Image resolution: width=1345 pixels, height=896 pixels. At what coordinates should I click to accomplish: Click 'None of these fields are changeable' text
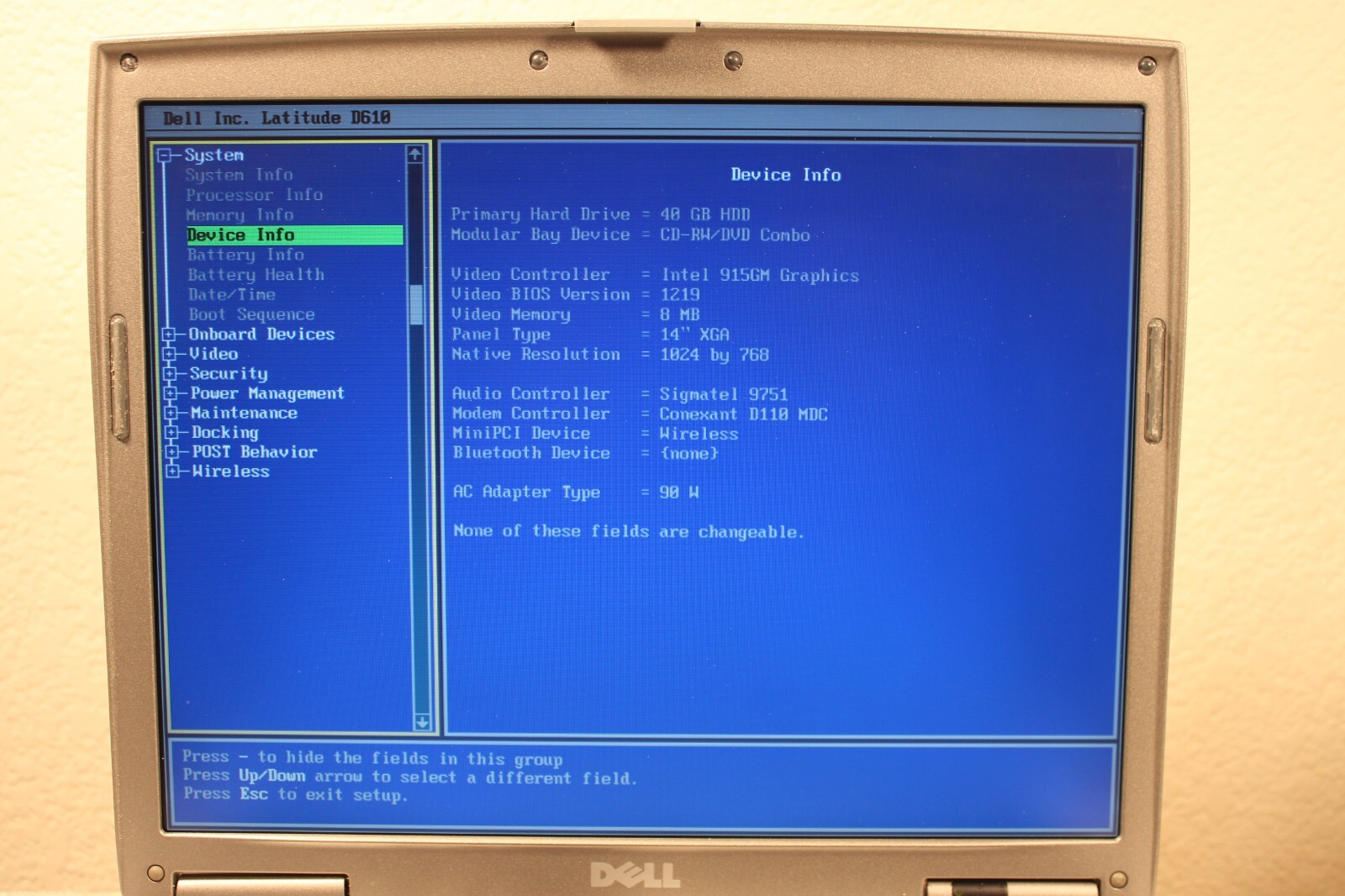tap(628, 531)
